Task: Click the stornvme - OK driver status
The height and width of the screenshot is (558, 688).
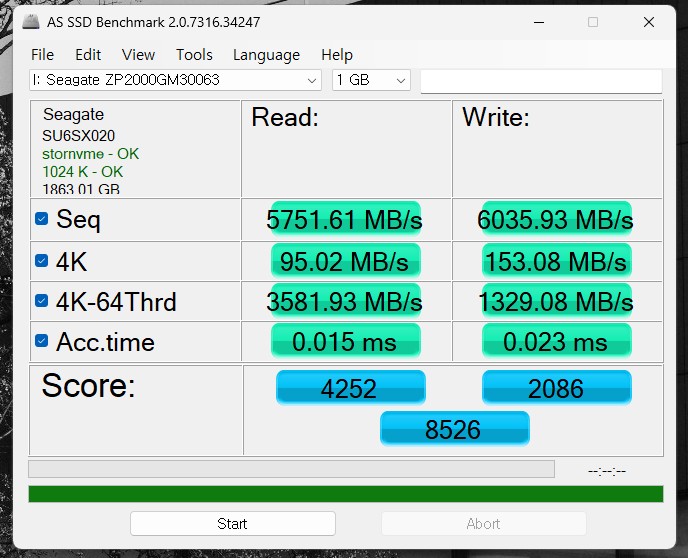Action: (90, 154)
